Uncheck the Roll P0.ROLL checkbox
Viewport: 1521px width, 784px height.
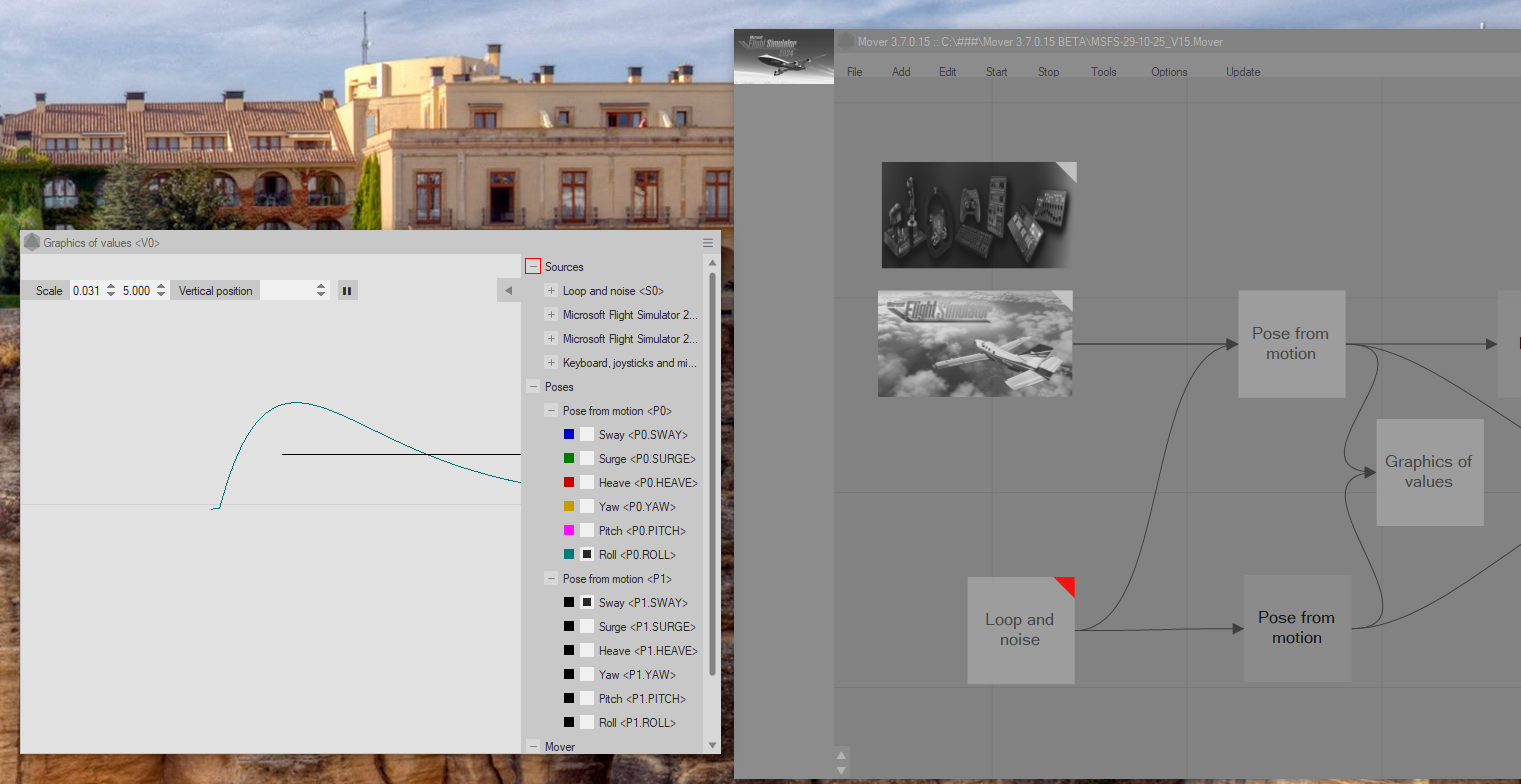[x=587, y=555]
